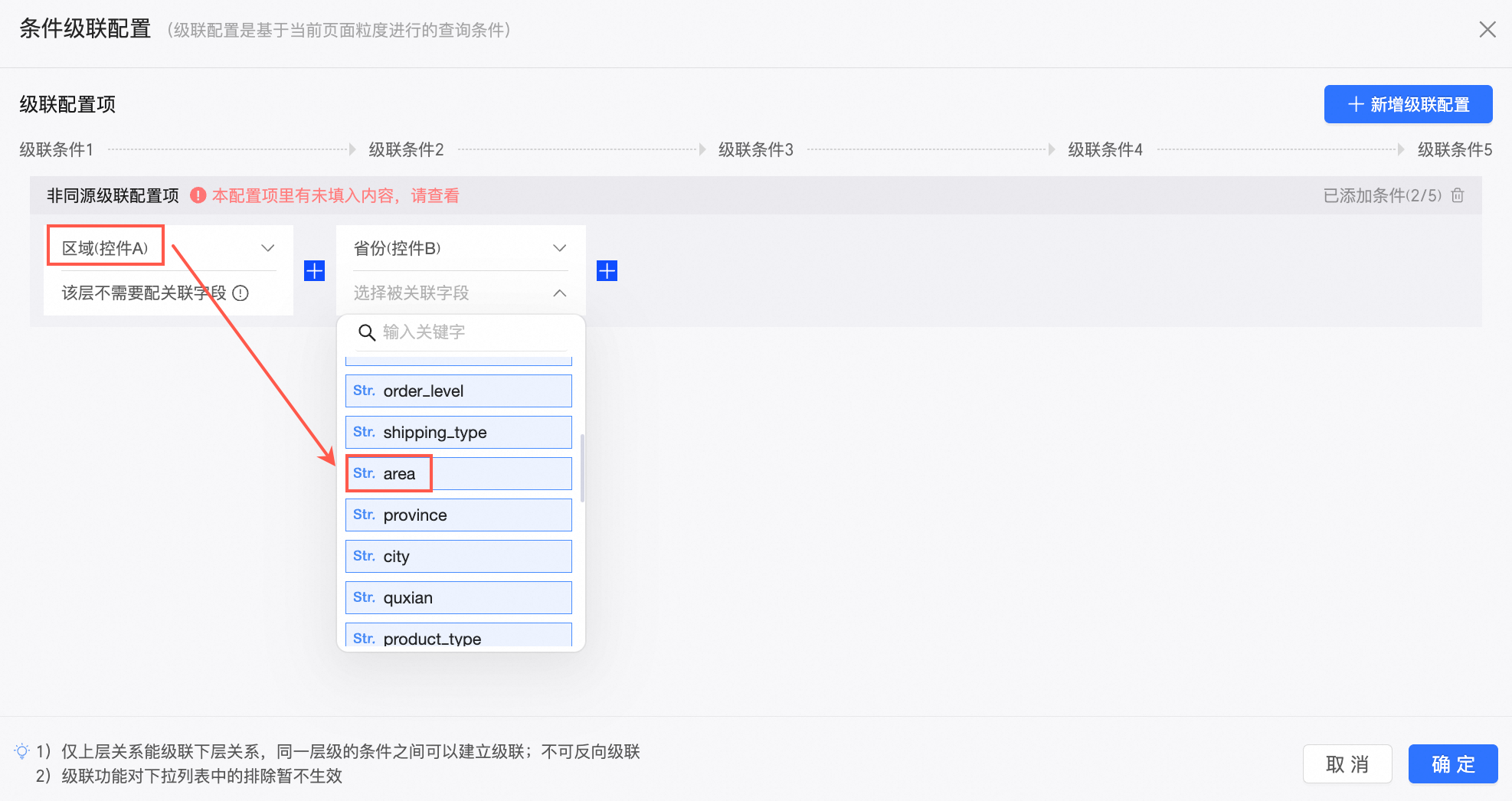
Task: Click the 级联条件4 step label
Action: tap(1105, 149)
